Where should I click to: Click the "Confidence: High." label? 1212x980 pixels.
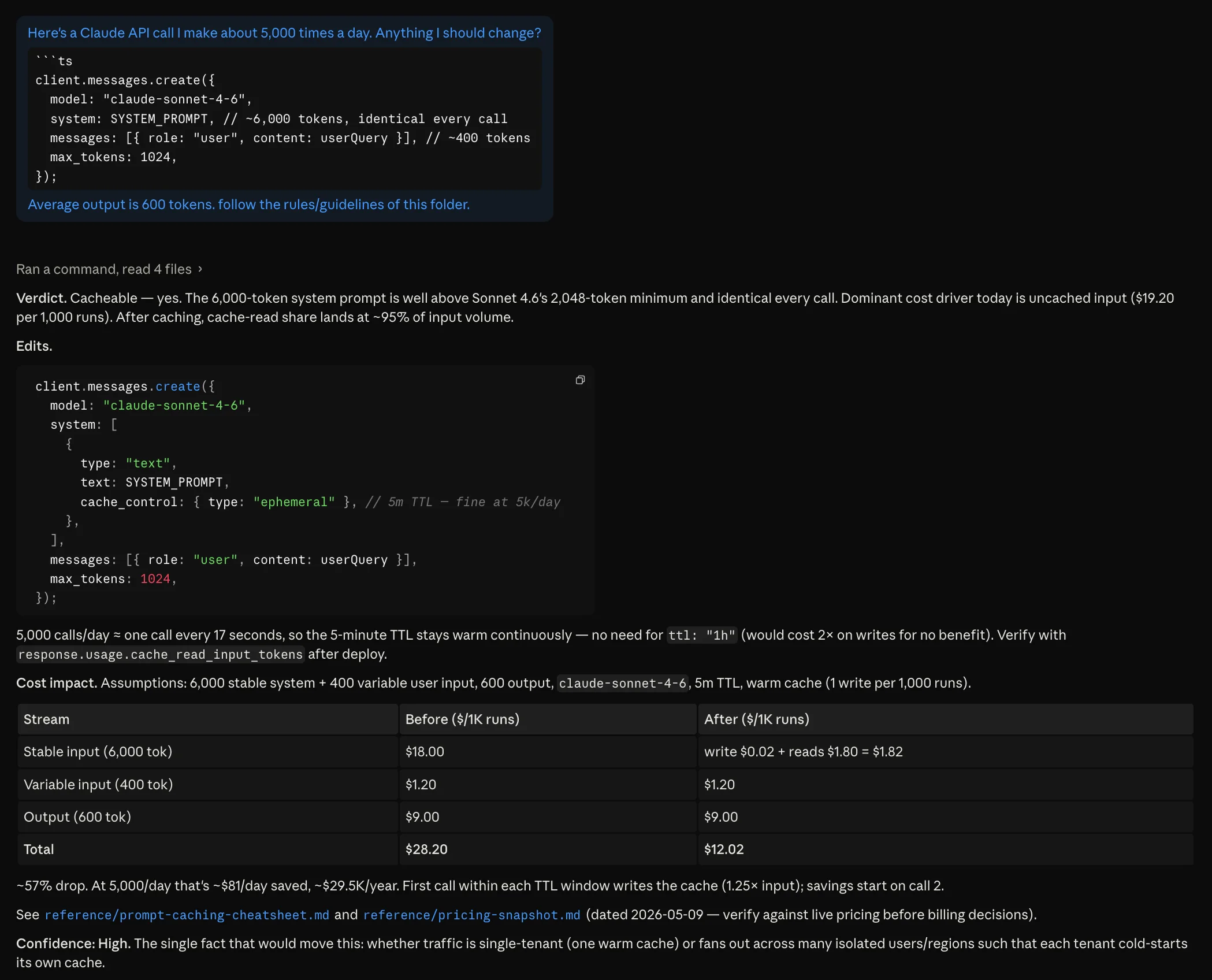(73, 944)
